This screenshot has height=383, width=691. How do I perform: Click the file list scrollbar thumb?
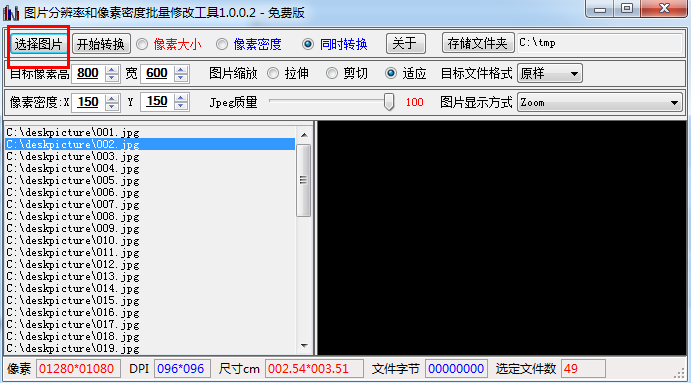pos(304,180)
